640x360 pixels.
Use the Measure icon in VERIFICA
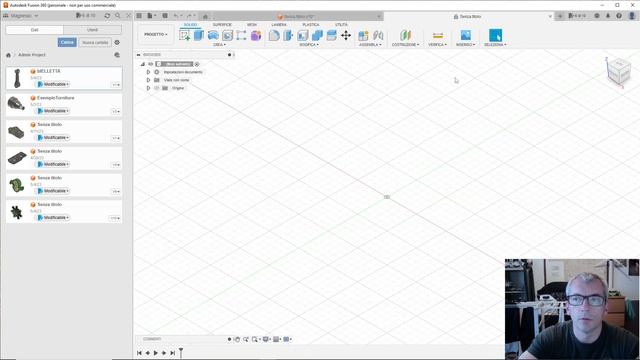coord(438,36)
